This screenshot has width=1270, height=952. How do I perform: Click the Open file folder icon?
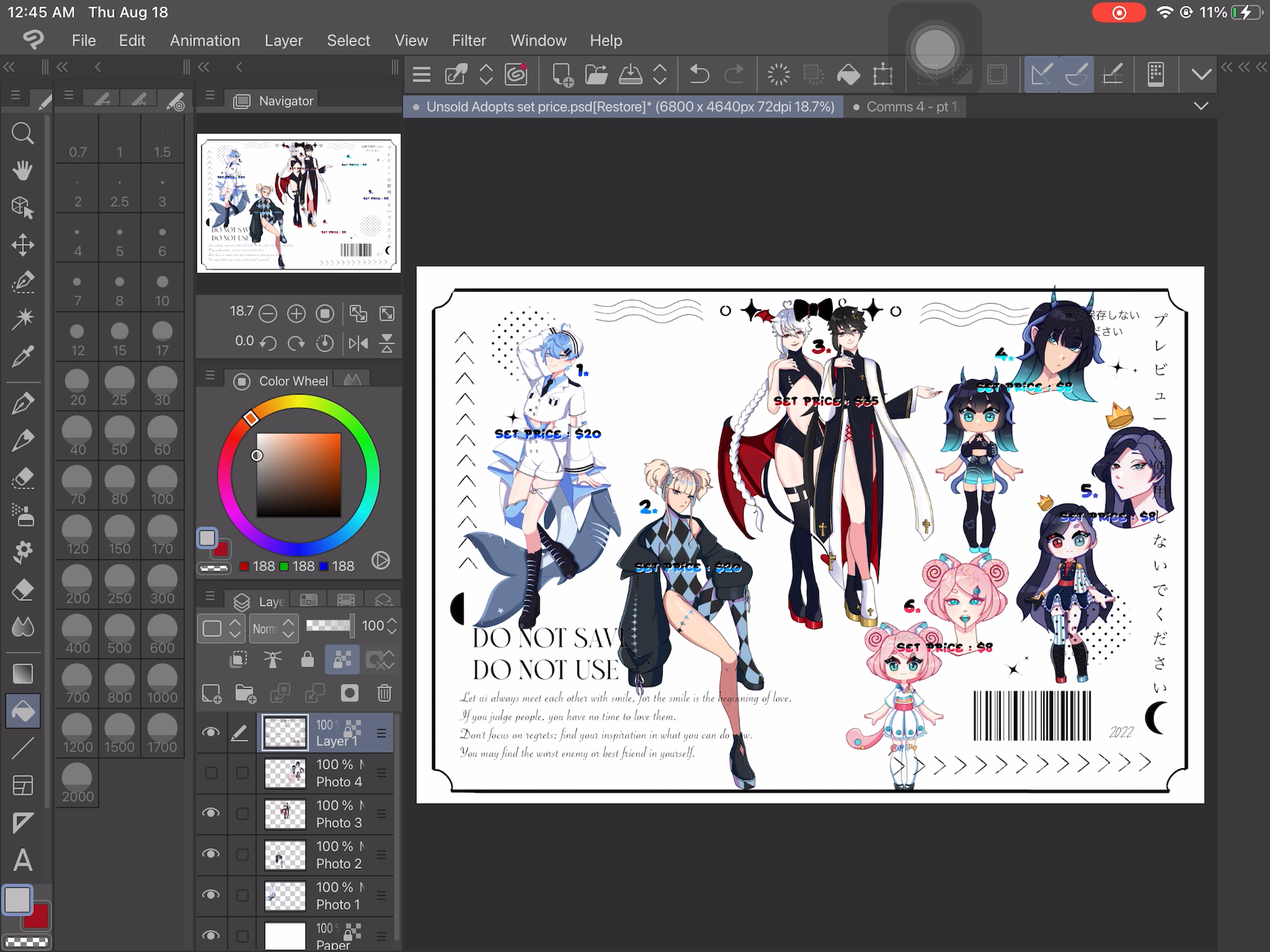(596, 74)
